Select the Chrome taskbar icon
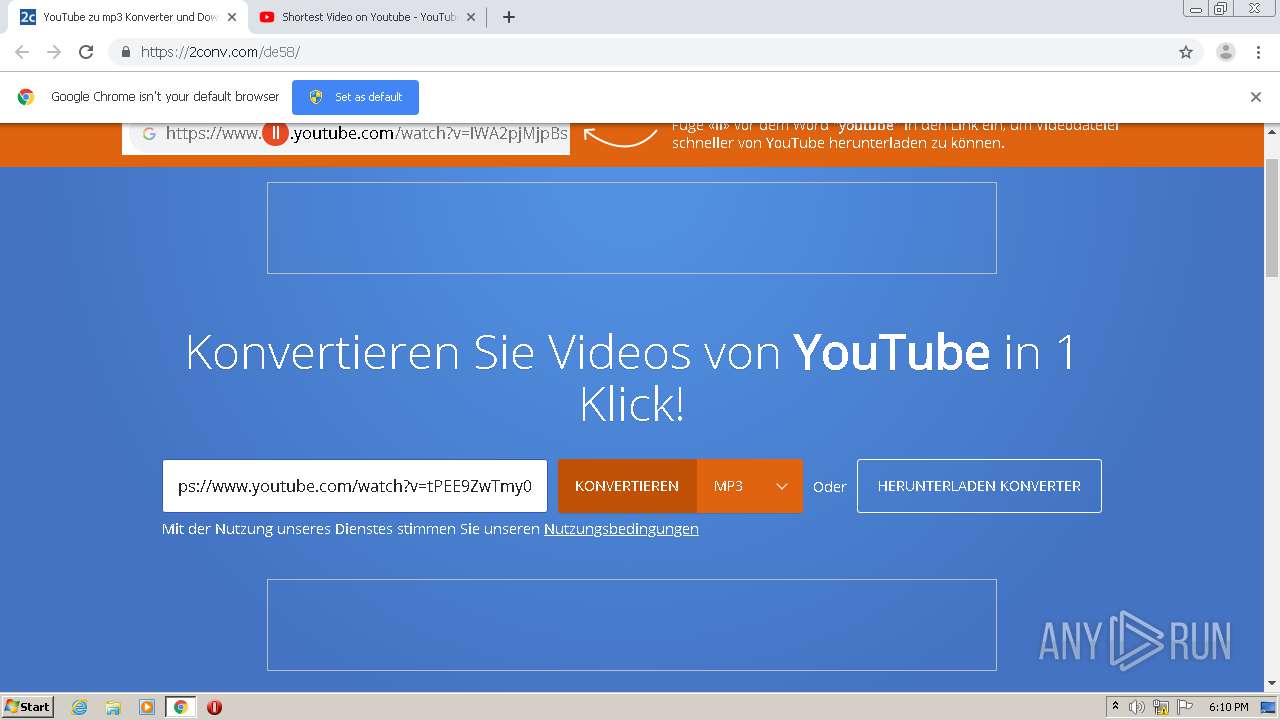This screenshot has height=720, width=1280. click(x=180, y=707)
